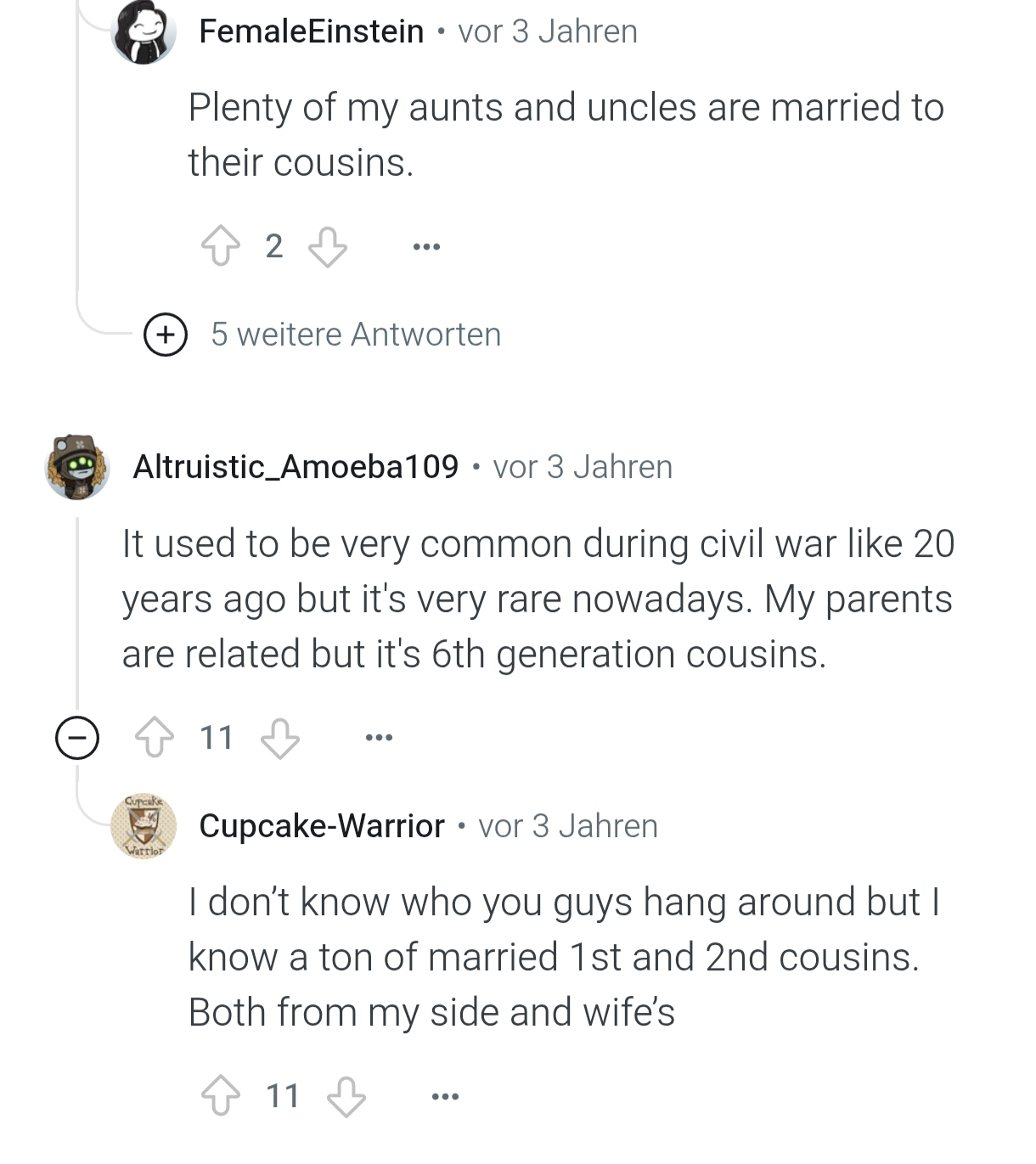Viewport: 1036px width, 1164px height.
Task: Show 5 weitere Antworten replies
Action: click(356, 335)
